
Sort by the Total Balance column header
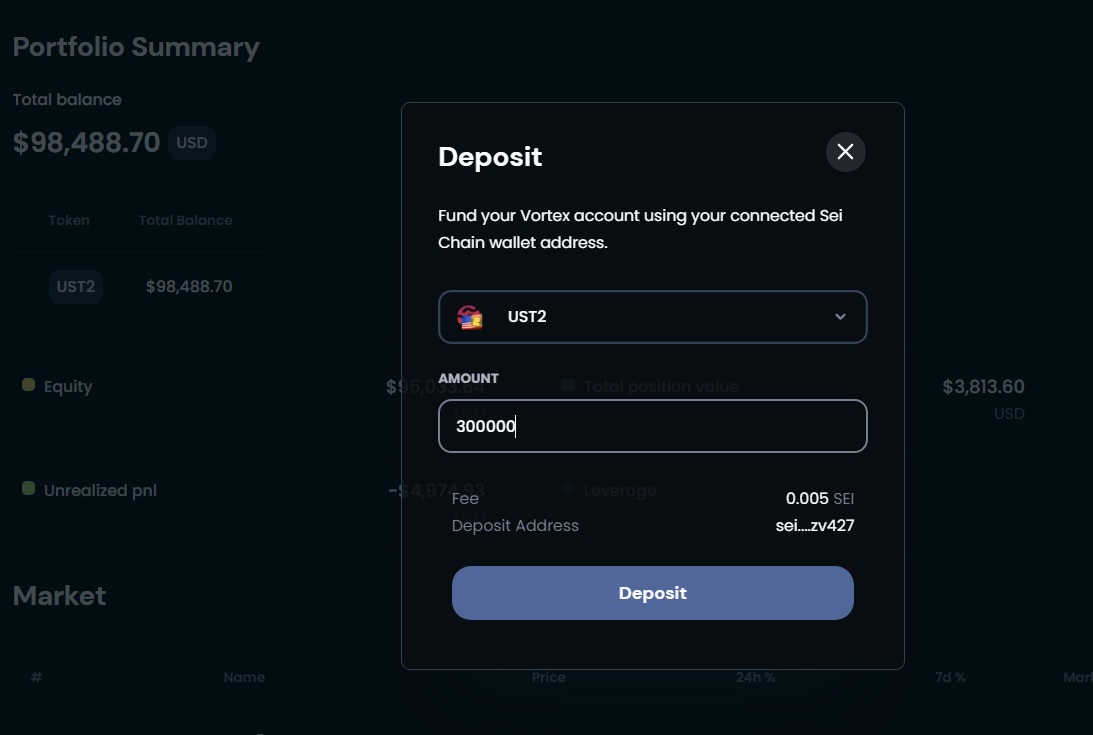point(185,220)
